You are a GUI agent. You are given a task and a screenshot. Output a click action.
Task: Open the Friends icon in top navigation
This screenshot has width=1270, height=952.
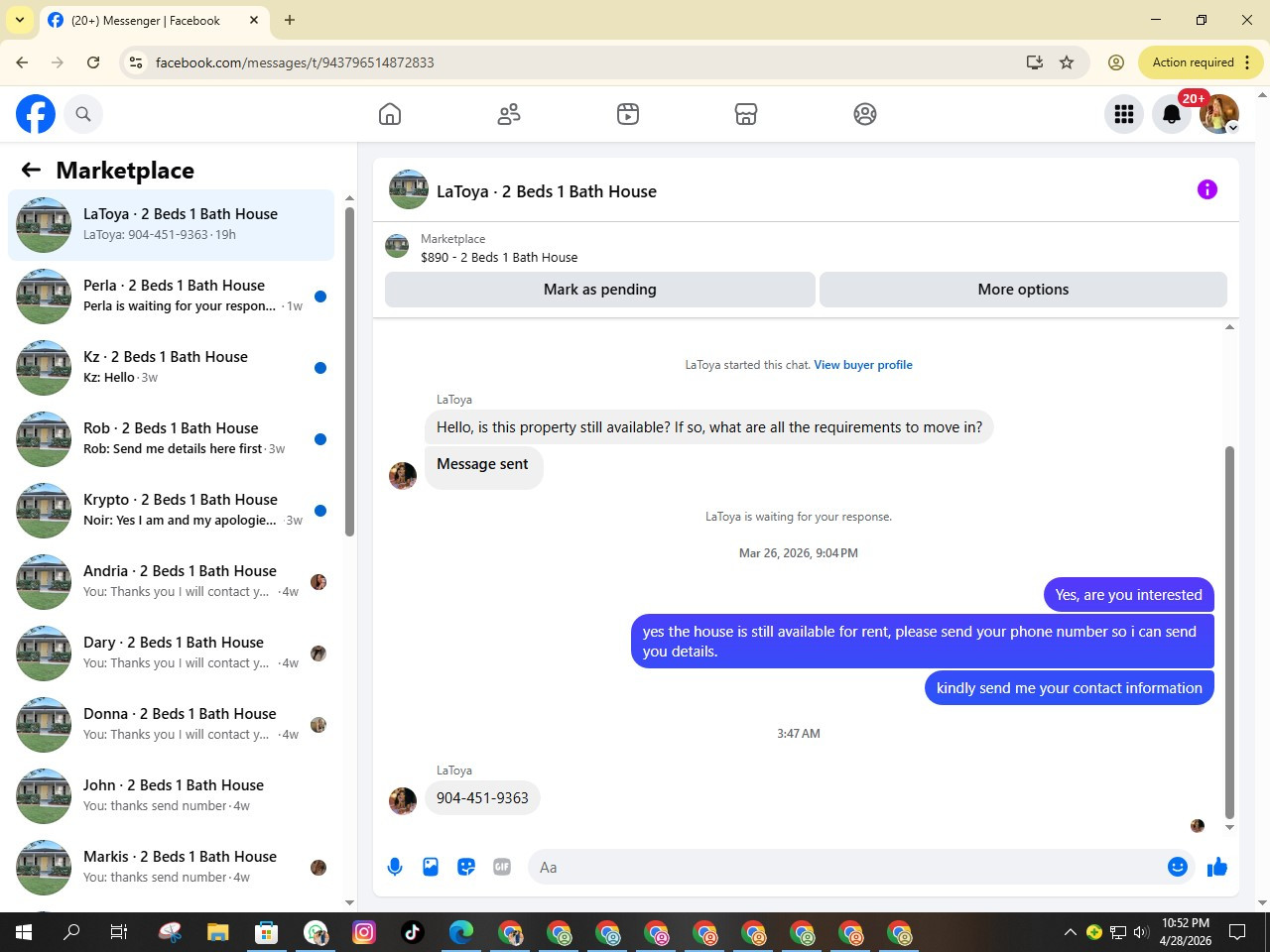[x=509, y=114]
